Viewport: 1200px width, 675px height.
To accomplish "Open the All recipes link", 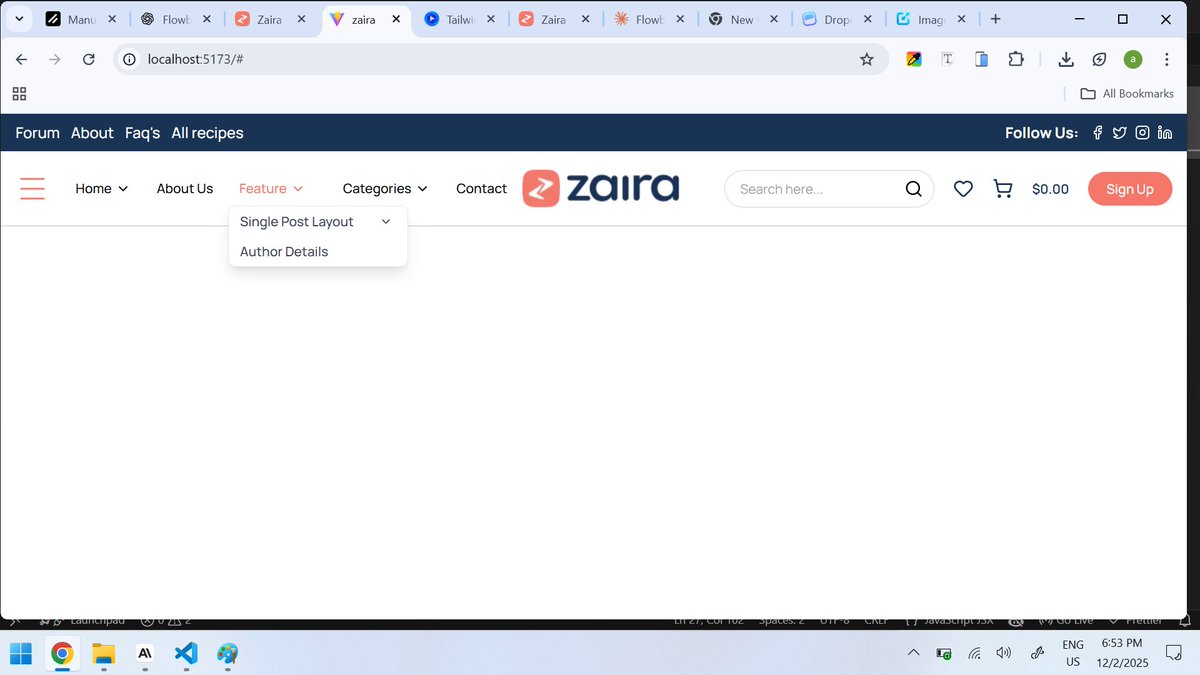I will point(207,132).
